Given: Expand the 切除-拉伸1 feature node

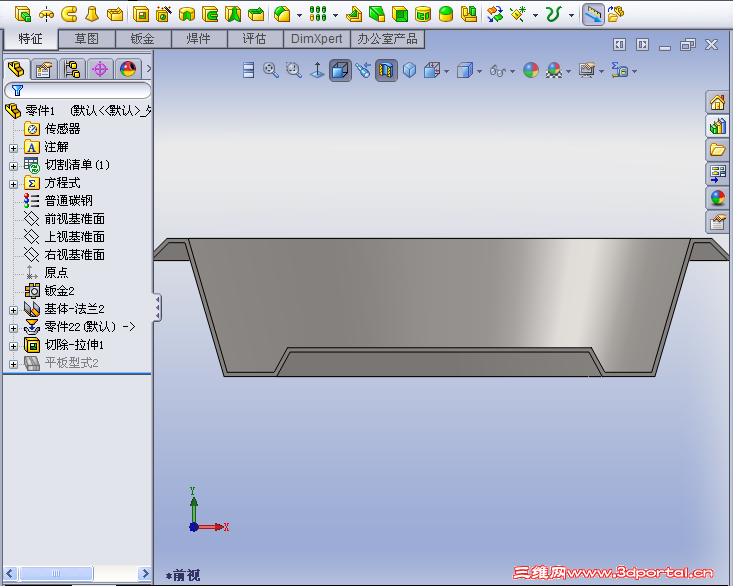Looking at the screenshot, I should pyautogui.click(x=13, y=346).
